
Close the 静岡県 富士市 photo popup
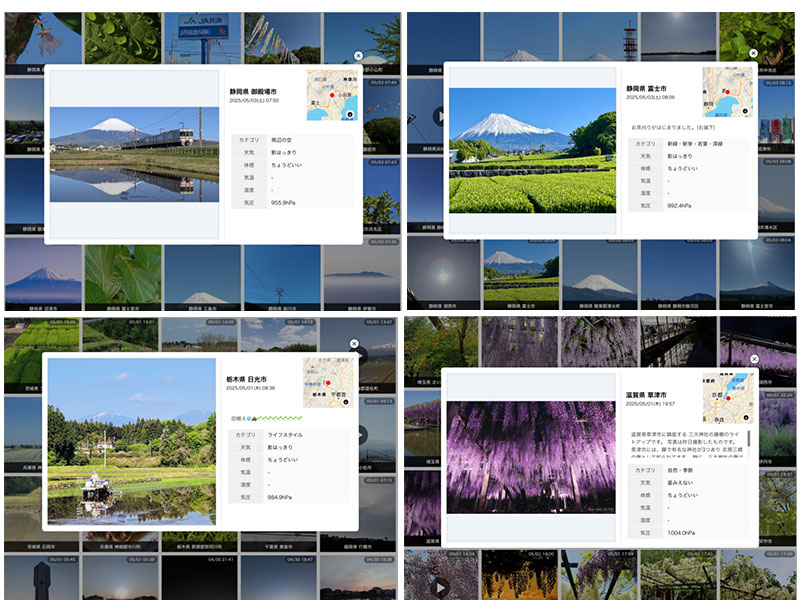point(754,53)
